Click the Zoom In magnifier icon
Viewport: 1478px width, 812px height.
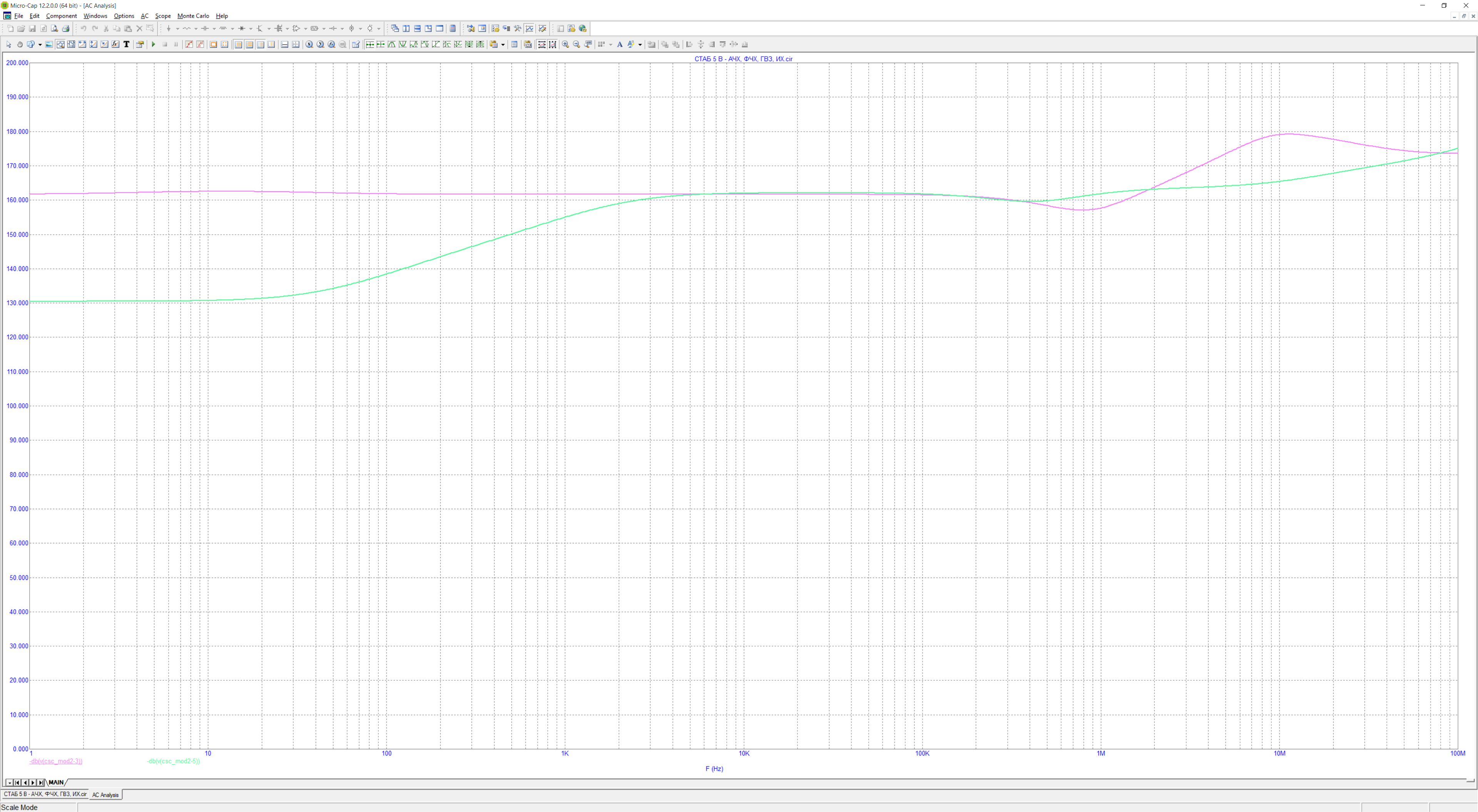point(565,44)
